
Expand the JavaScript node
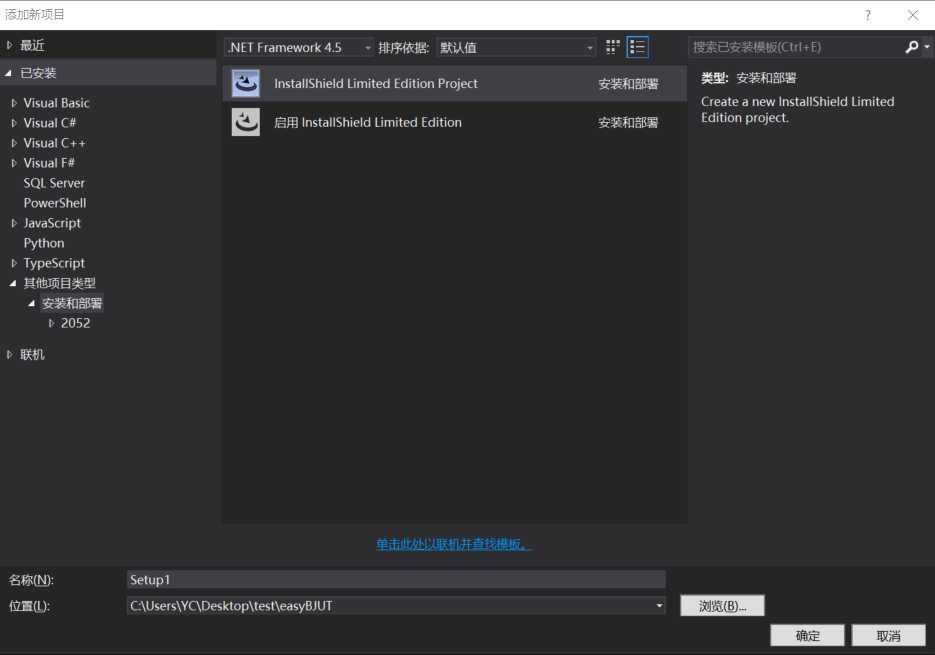pyautogui.click(x=14, y=223)
